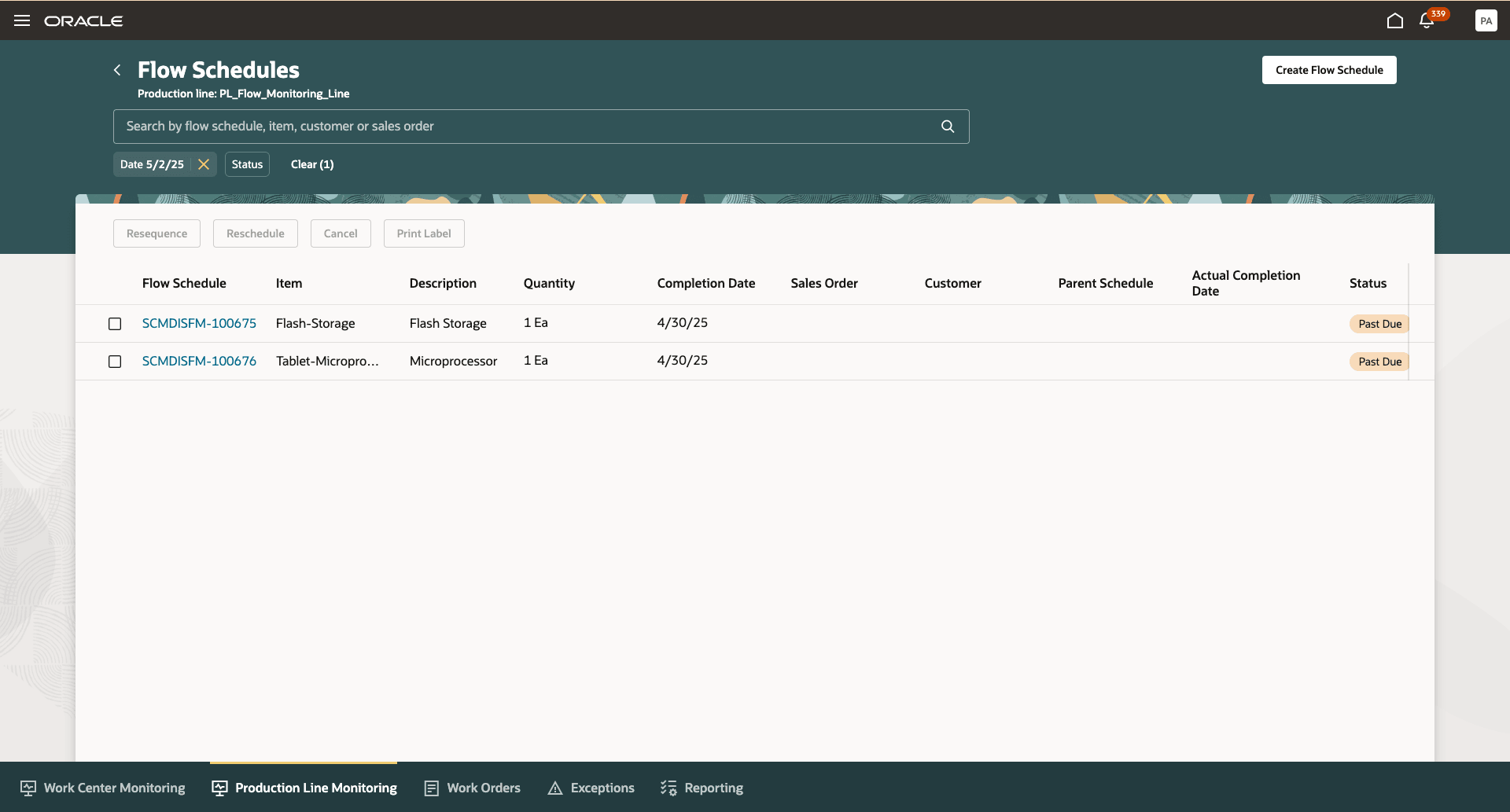This screenshot has height=812, width=1510.
Task: Click the Actual Completion Date column header
Action: pos(1246,283)
